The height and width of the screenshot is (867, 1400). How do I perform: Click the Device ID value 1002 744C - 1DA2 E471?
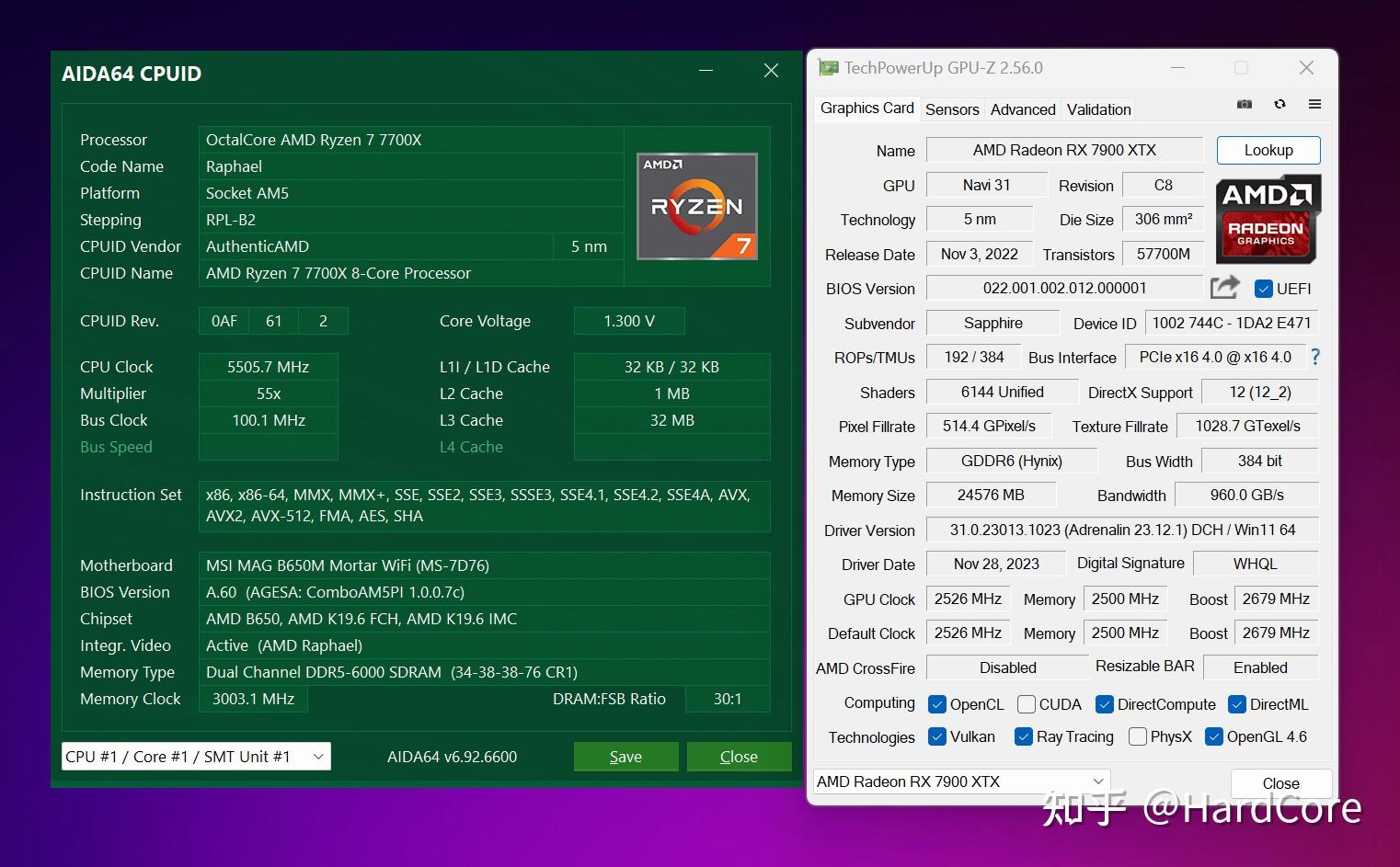coord(1232,323)
